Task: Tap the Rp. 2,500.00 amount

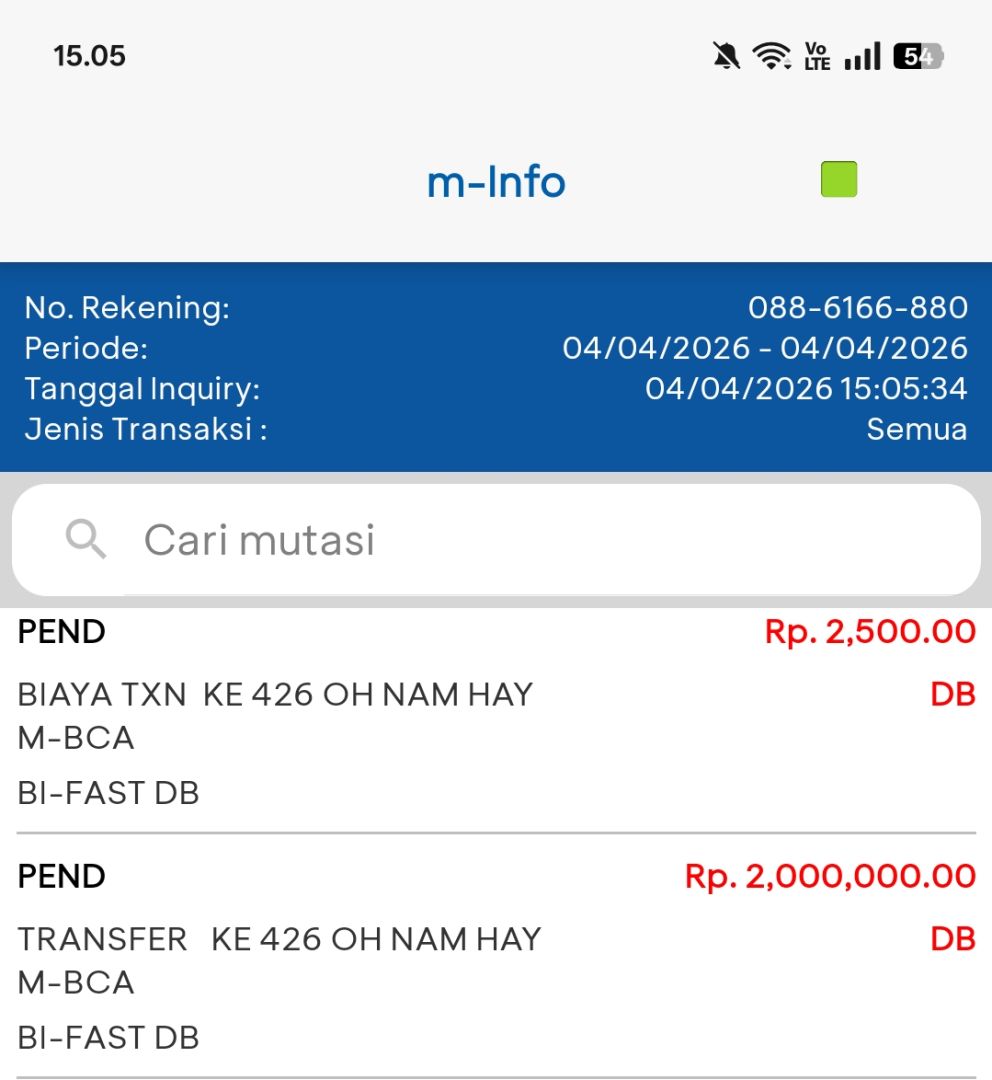Action: coord(870,632)
